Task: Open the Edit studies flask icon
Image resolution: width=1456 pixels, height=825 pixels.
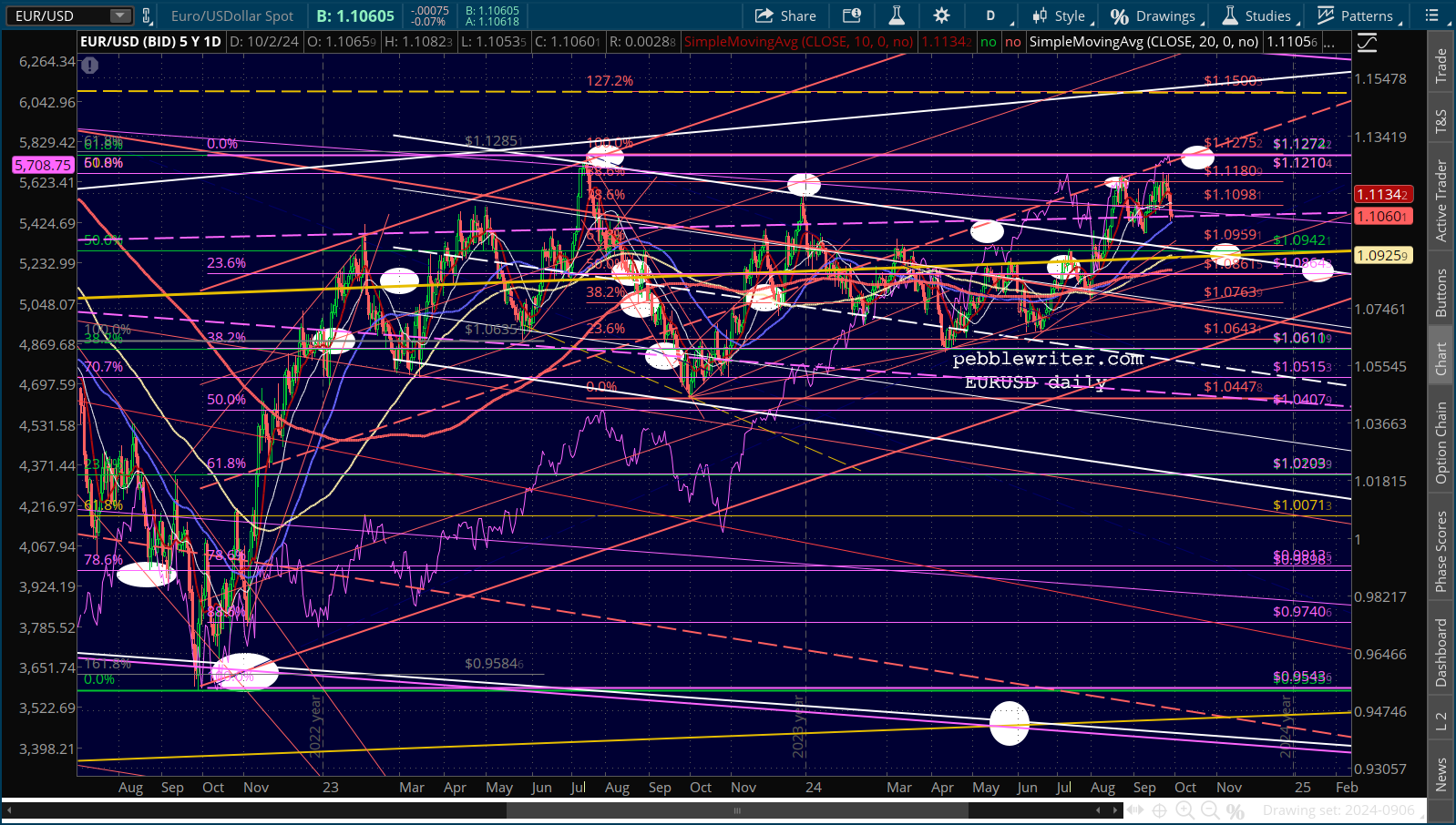Action: [897, 15]
